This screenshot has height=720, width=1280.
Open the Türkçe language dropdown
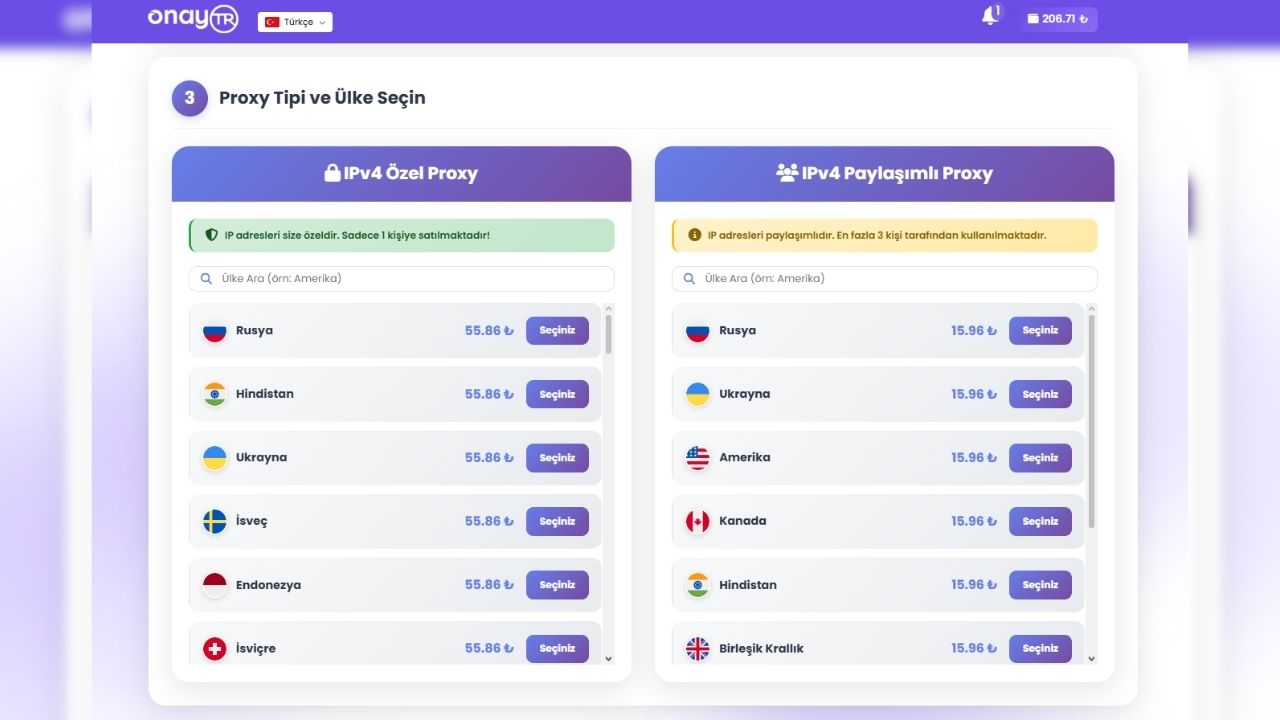(x=295, y=22)
